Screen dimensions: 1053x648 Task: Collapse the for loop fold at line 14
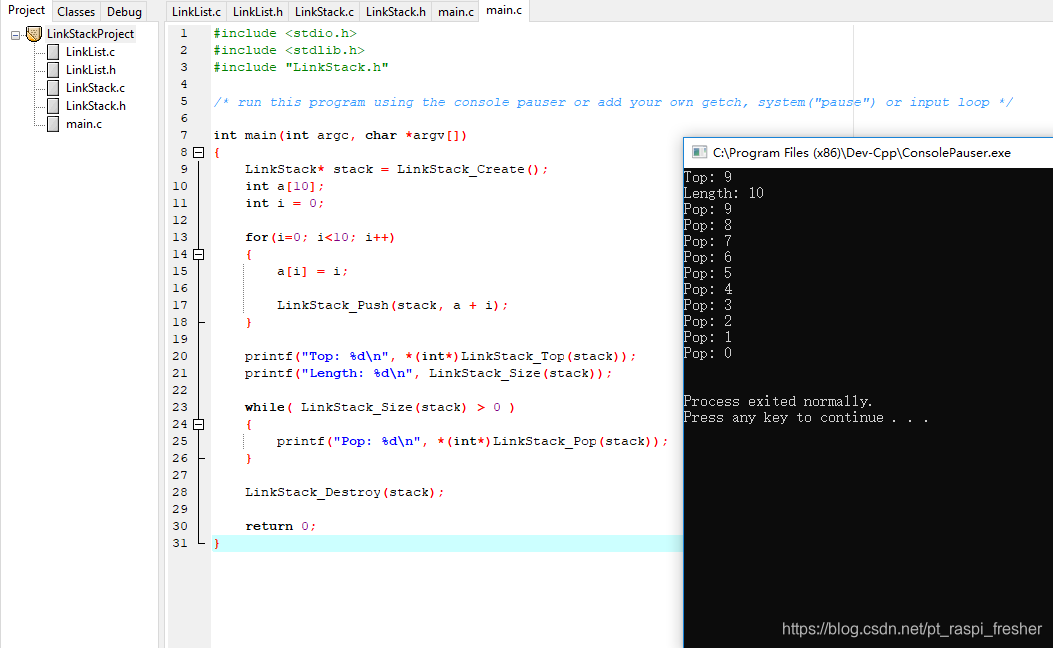point(199,254)
